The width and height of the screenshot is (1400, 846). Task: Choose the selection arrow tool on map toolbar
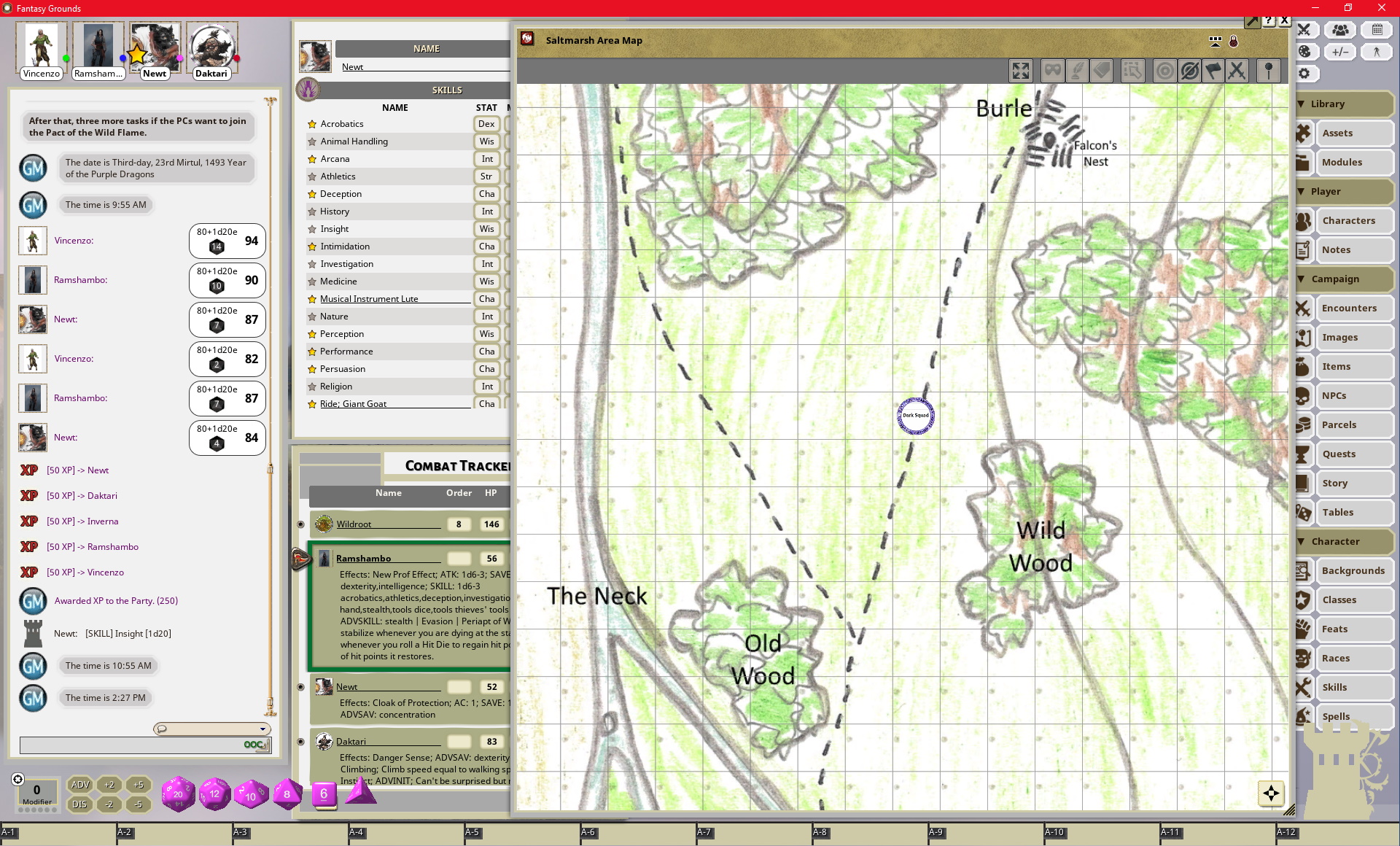(1132, 71)
